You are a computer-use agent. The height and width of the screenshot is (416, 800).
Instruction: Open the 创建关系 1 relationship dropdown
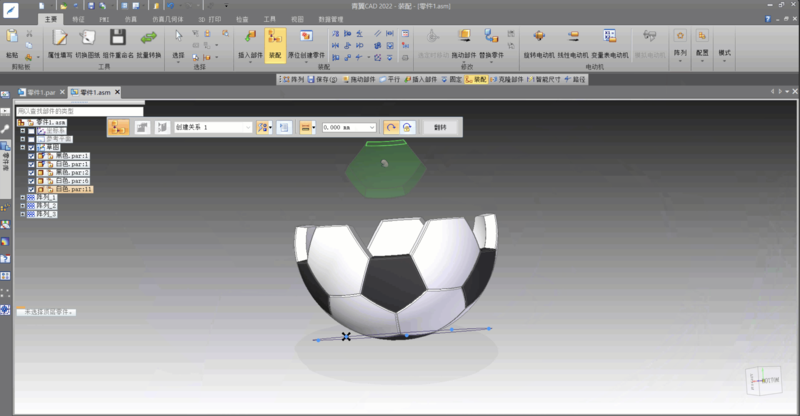[248, 128]
